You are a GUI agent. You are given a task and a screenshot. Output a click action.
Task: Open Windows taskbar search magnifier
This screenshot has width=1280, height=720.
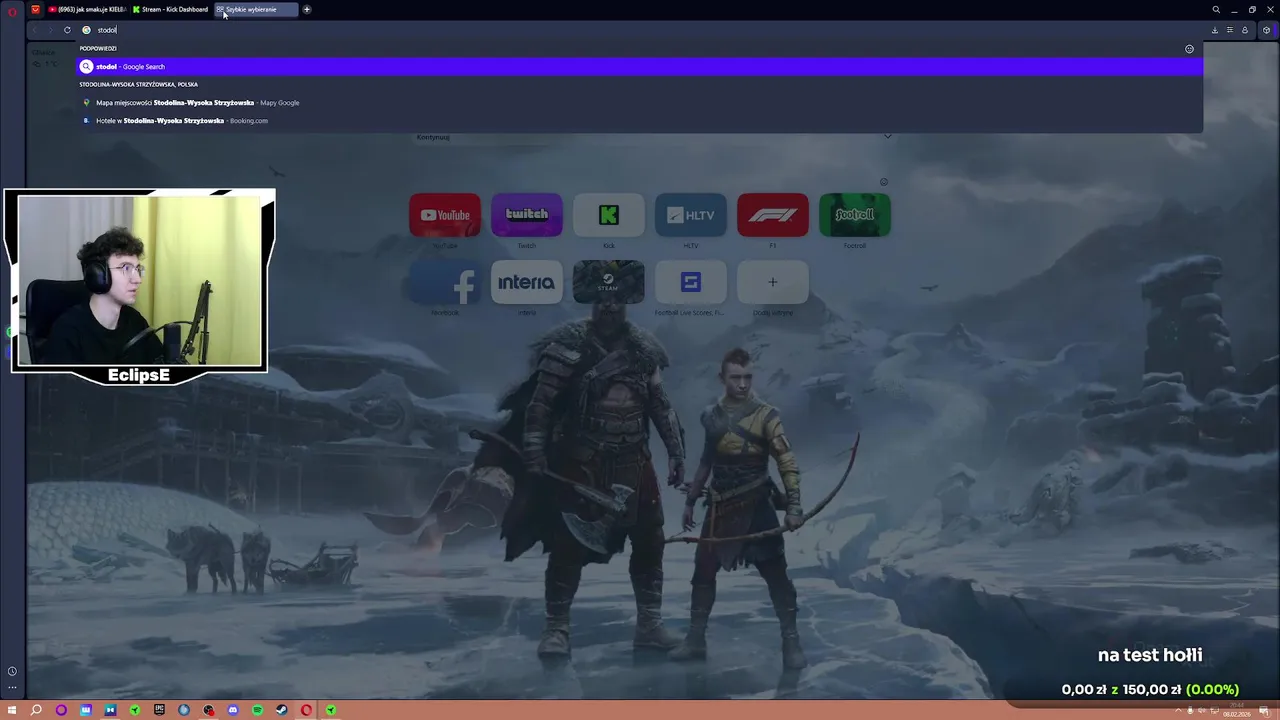pos(36,710)
